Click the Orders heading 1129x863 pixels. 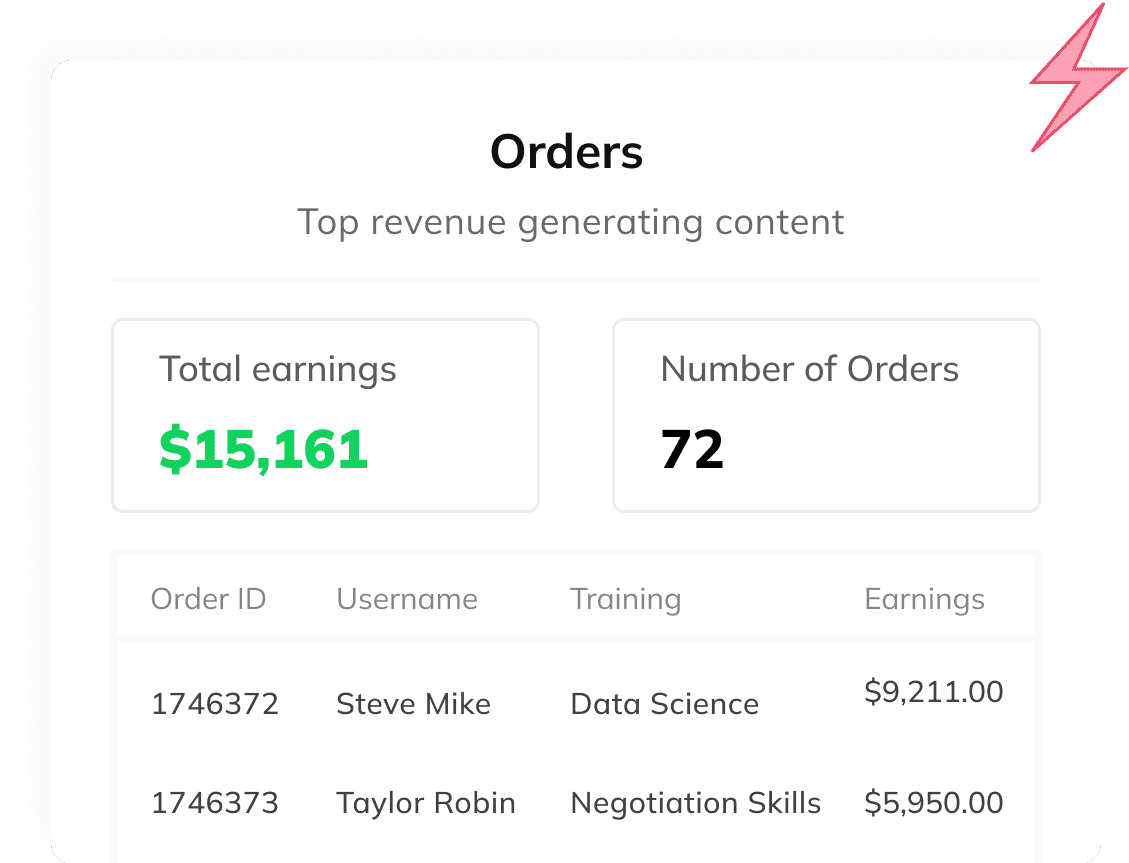[566, 152]
